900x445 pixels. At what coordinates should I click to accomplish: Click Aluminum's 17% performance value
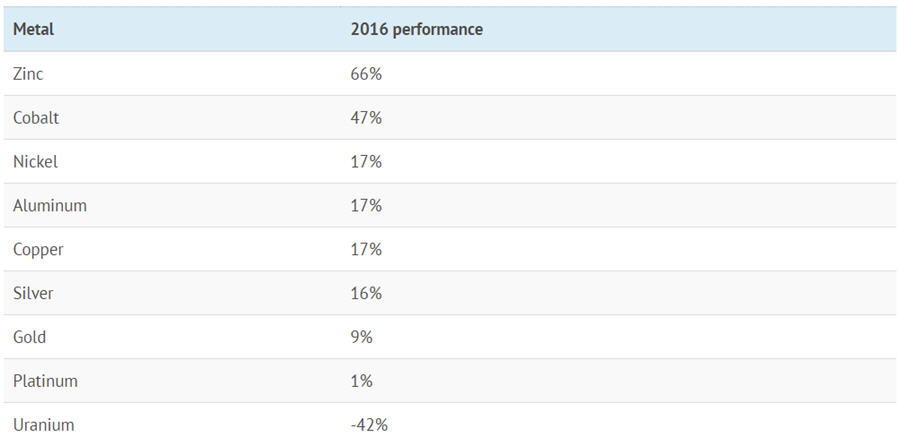(x=366, y=206)
